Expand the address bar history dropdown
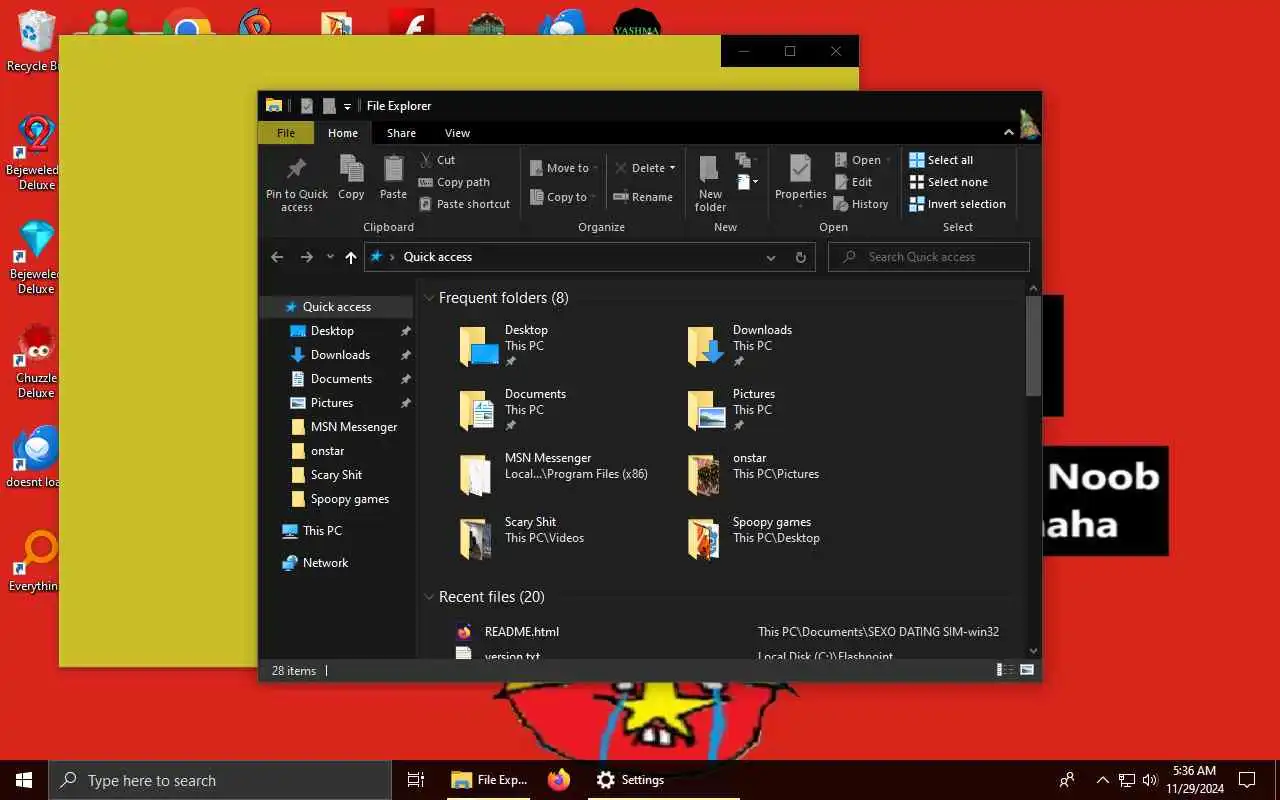The height and width of the screenshot is (800, 1280). click(771, 257)
